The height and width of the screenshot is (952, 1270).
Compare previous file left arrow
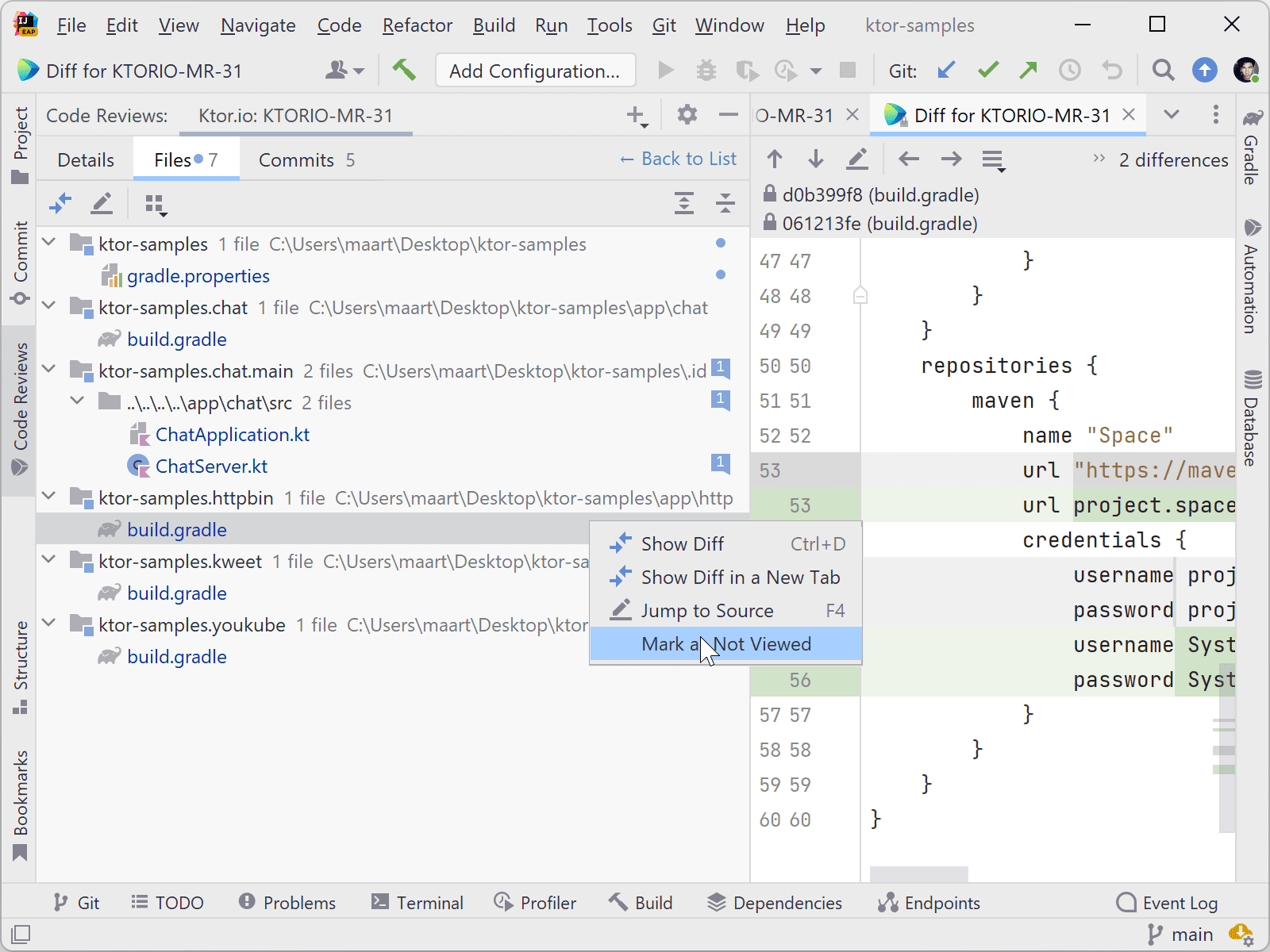[x=909, y=159]
